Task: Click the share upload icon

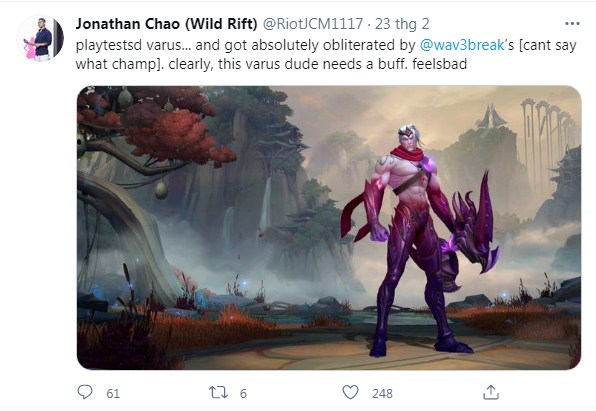Action: (490, 392)
